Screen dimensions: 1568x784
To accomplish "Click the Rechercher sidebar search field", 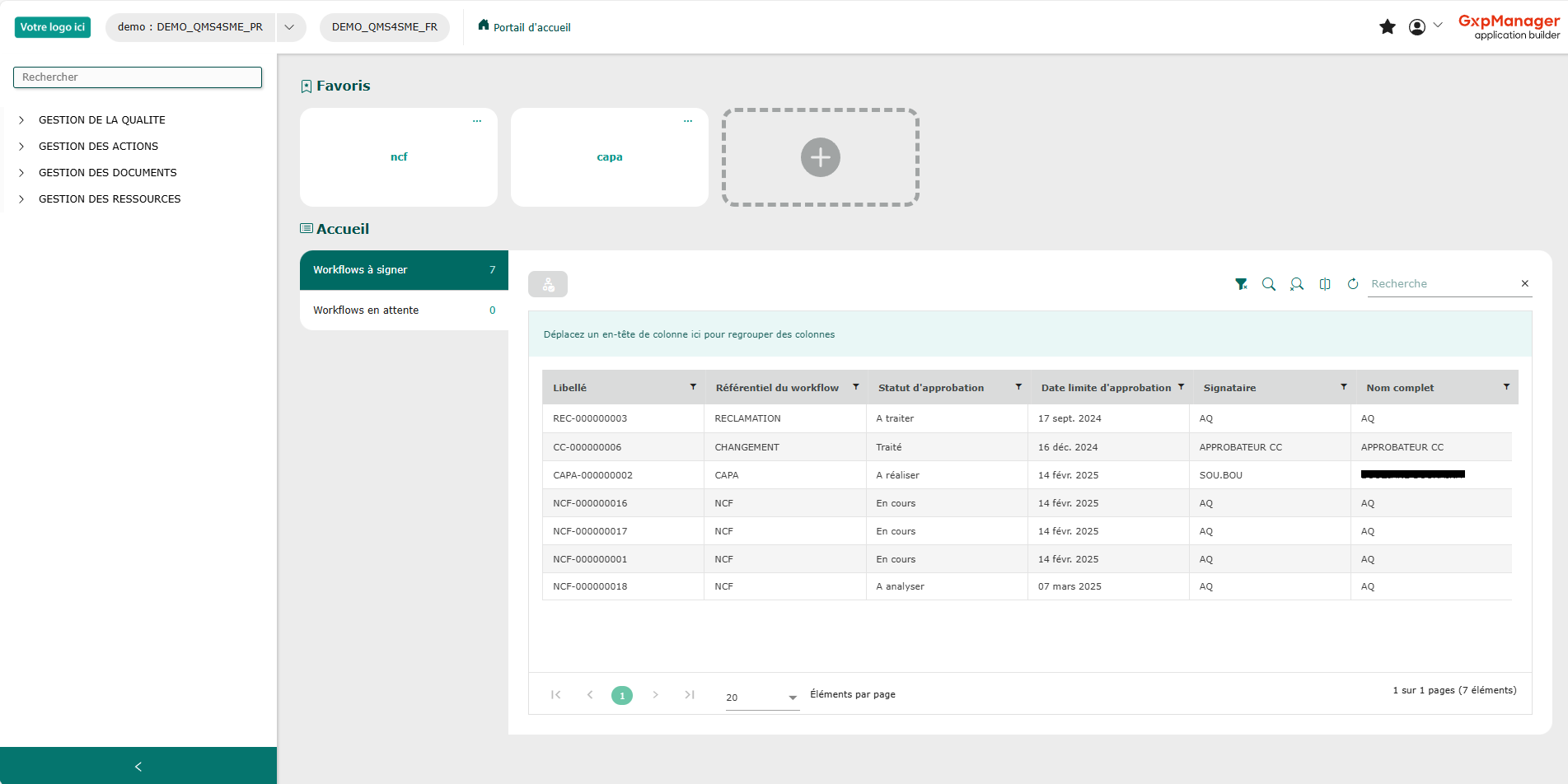I will 138,77.
